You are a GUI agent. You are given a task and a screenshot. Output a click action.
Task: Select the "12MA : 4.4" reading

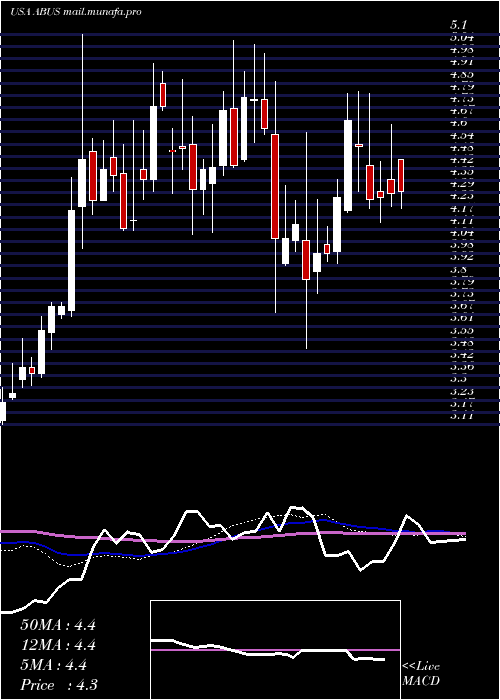point(58,645)
